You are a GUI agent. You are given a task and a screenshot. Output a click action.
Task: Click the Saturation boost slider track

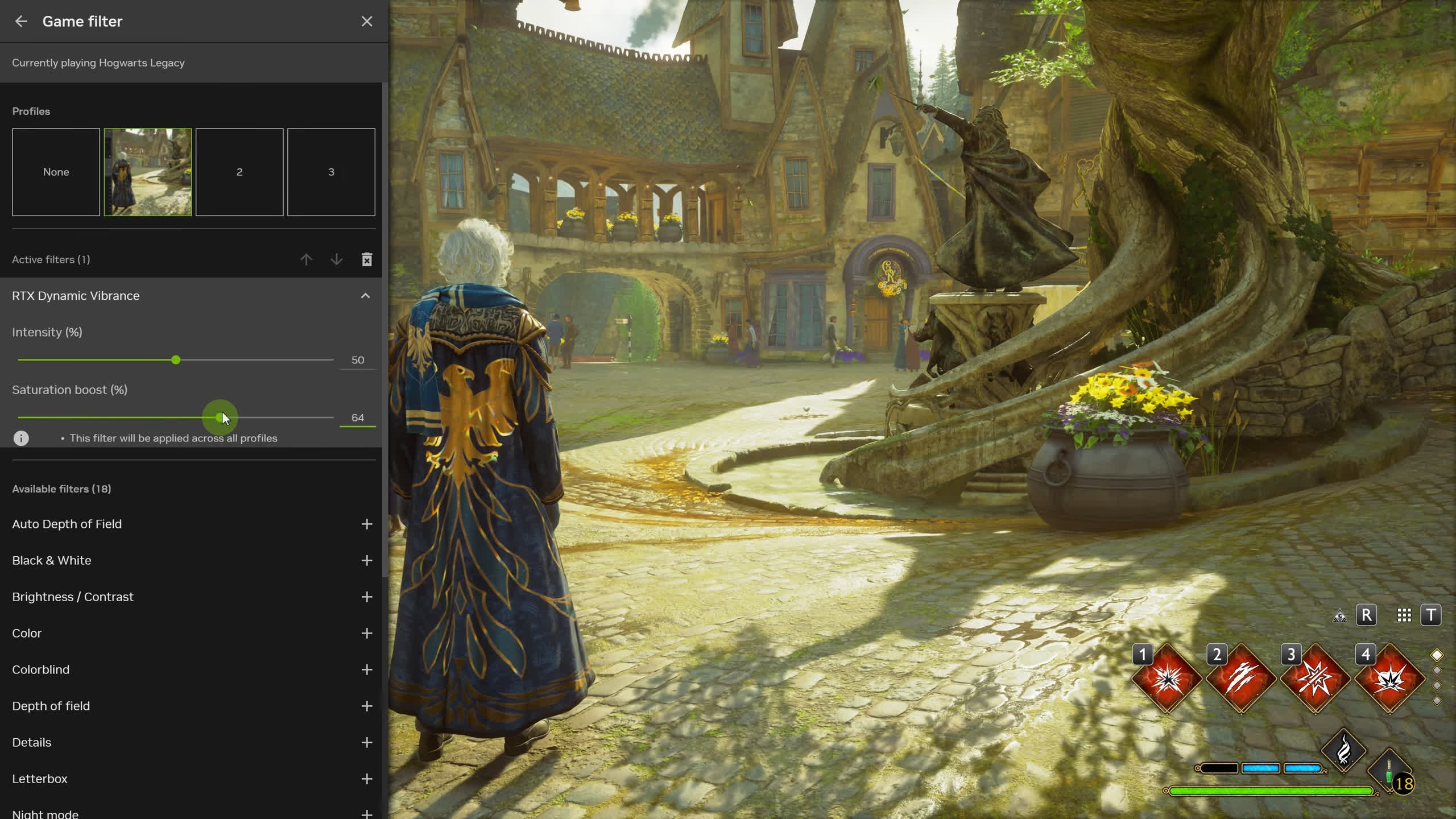click(176, 417)
